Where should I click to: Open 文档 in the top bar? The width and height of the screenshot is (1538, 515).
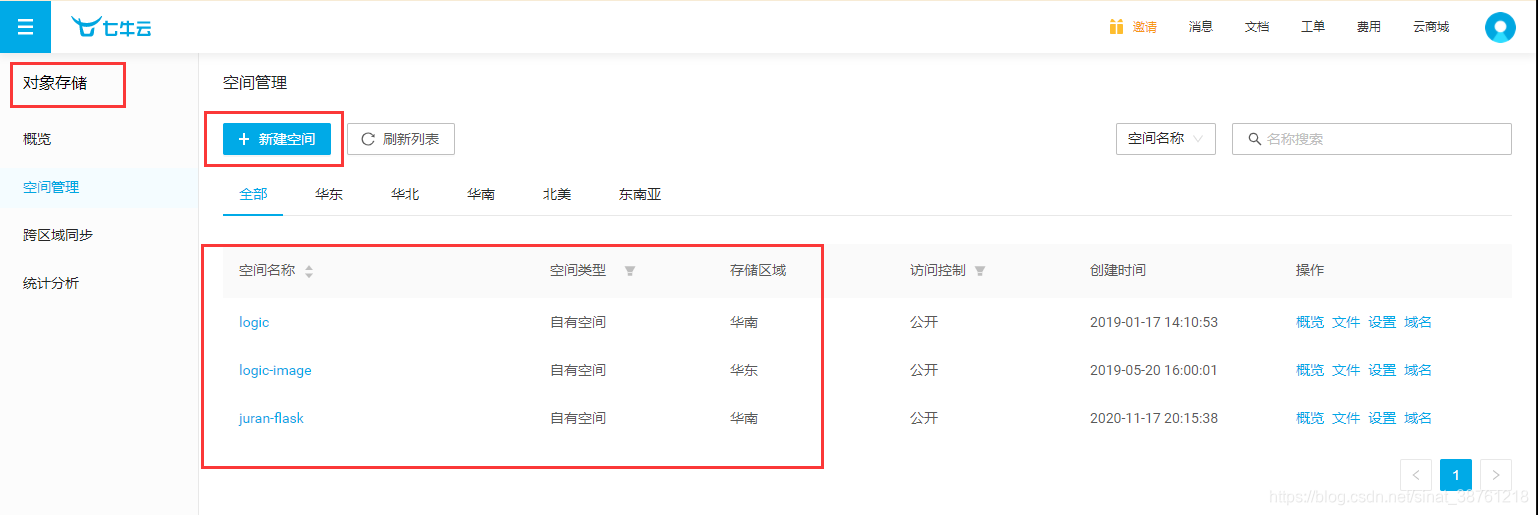pos(1257,27)
